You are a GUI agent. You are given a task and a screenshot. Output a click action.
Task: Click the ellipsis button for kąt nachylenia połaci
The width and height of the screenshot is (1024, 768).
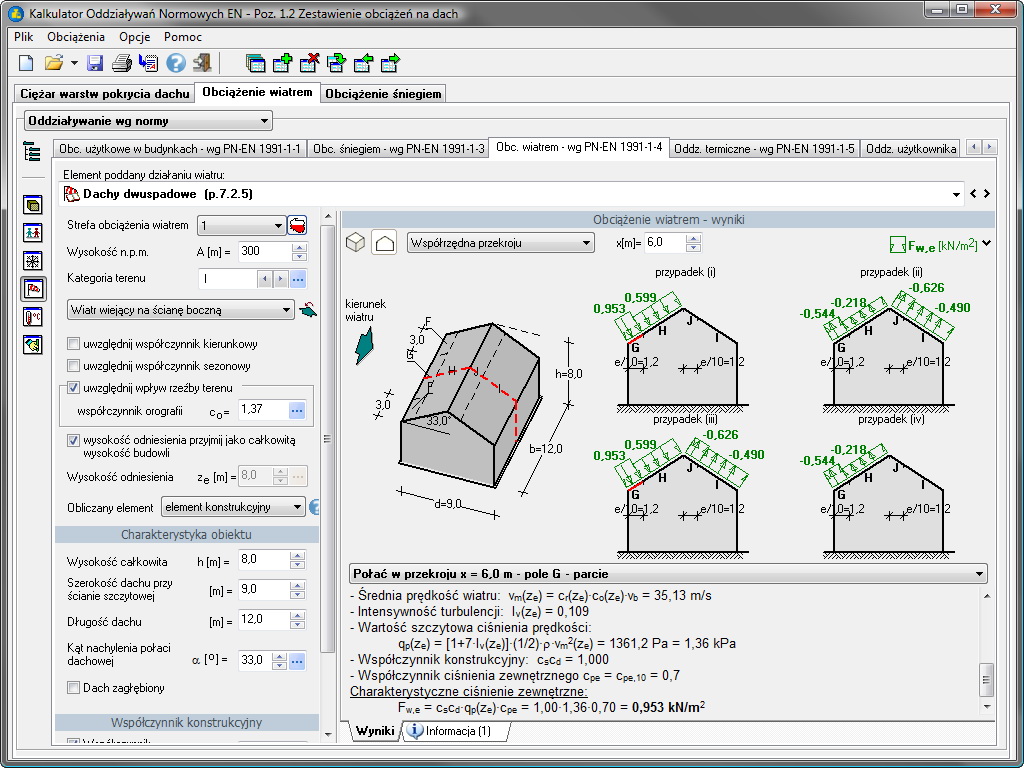[x=296, y=662]
